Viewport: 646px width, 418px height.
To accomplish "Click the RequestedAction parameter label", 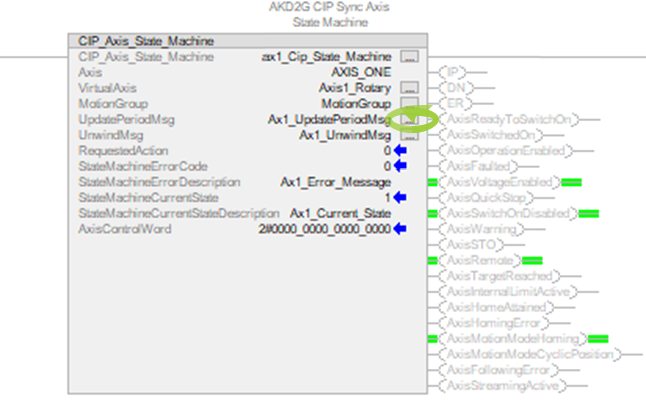I will [123, 151].
